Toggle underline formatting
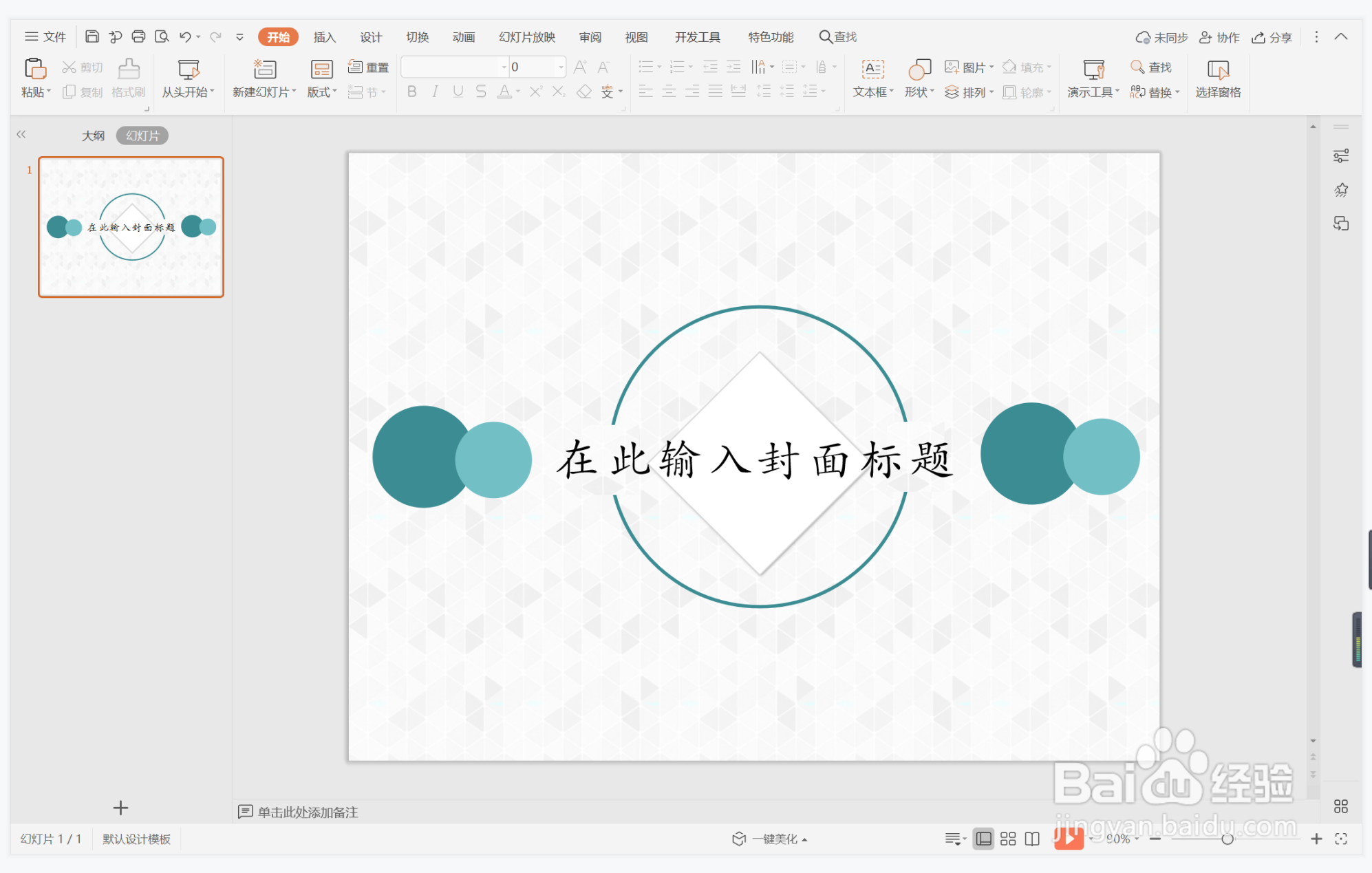Screen dimensions: 1372x873 click(x=458, y=91)
